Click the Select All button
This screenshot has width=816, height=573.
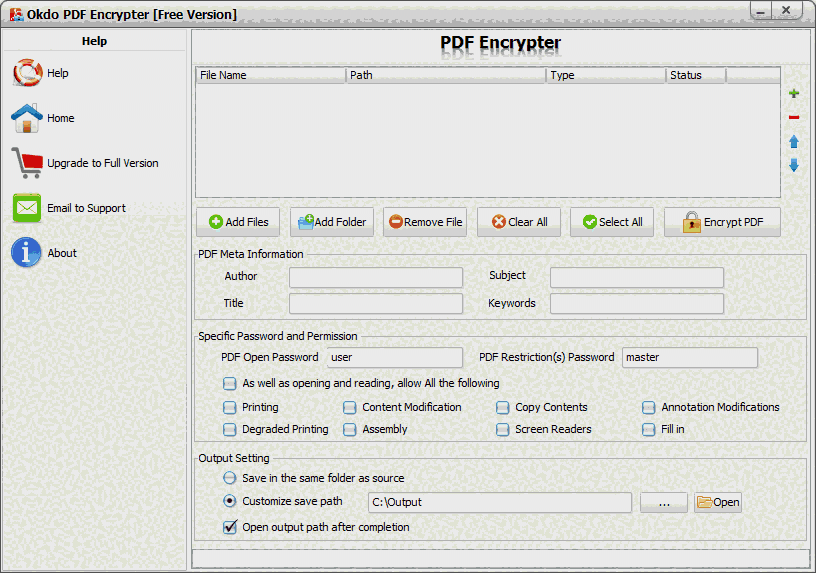[612, 222]
